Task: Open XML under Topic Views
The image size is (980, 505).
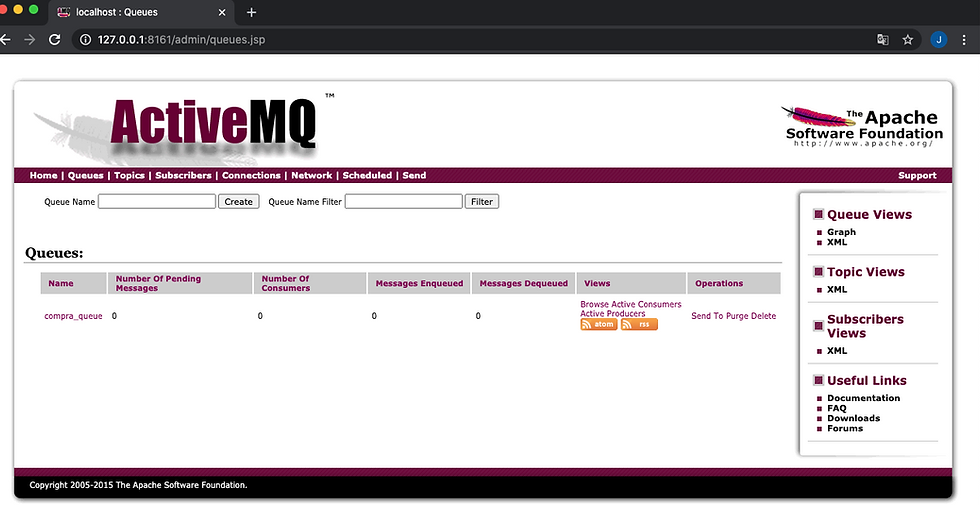Action: [x=837, y=289]
